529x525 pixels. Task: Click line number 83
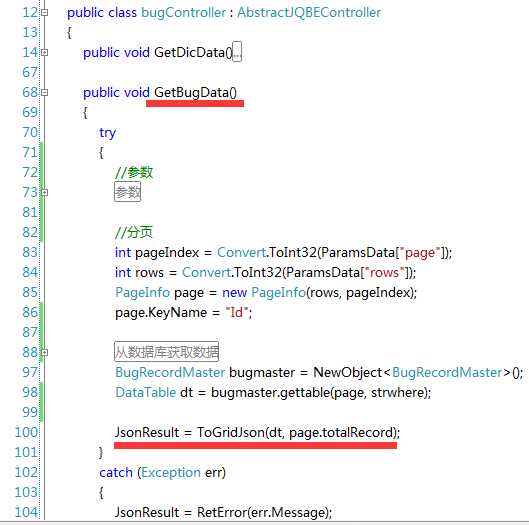[x=30, y=252]
